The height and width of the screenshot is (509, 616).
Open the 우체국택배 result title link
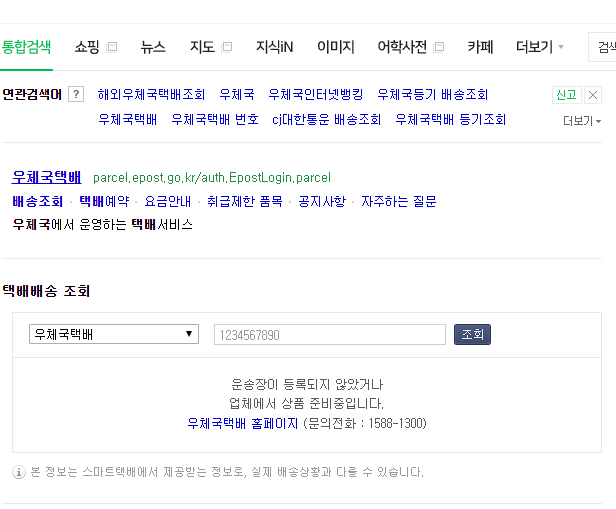pyautogui.click(x=47, y=177)
